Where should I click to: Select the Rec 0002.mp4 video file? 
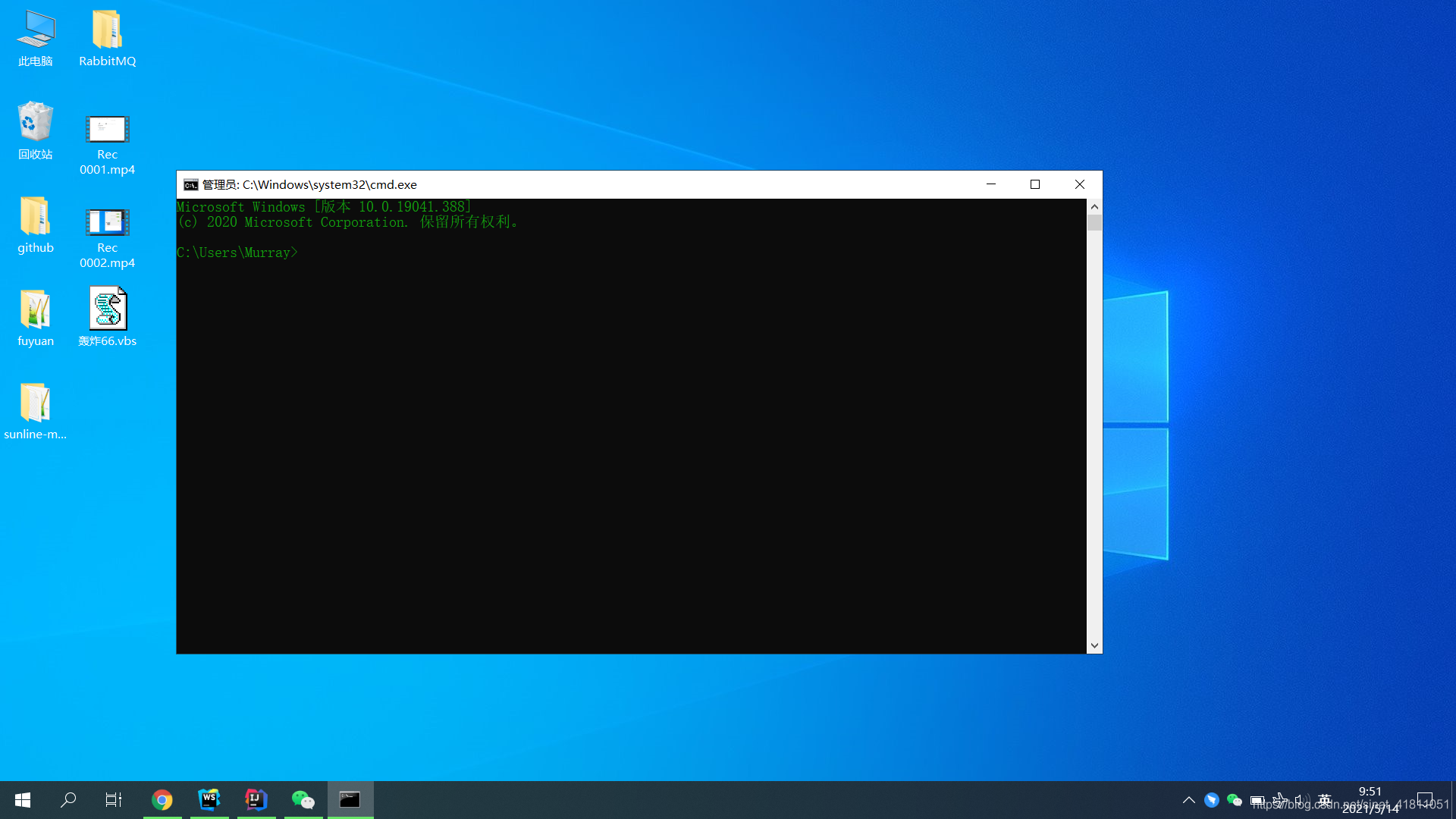(x=107, y=223)
